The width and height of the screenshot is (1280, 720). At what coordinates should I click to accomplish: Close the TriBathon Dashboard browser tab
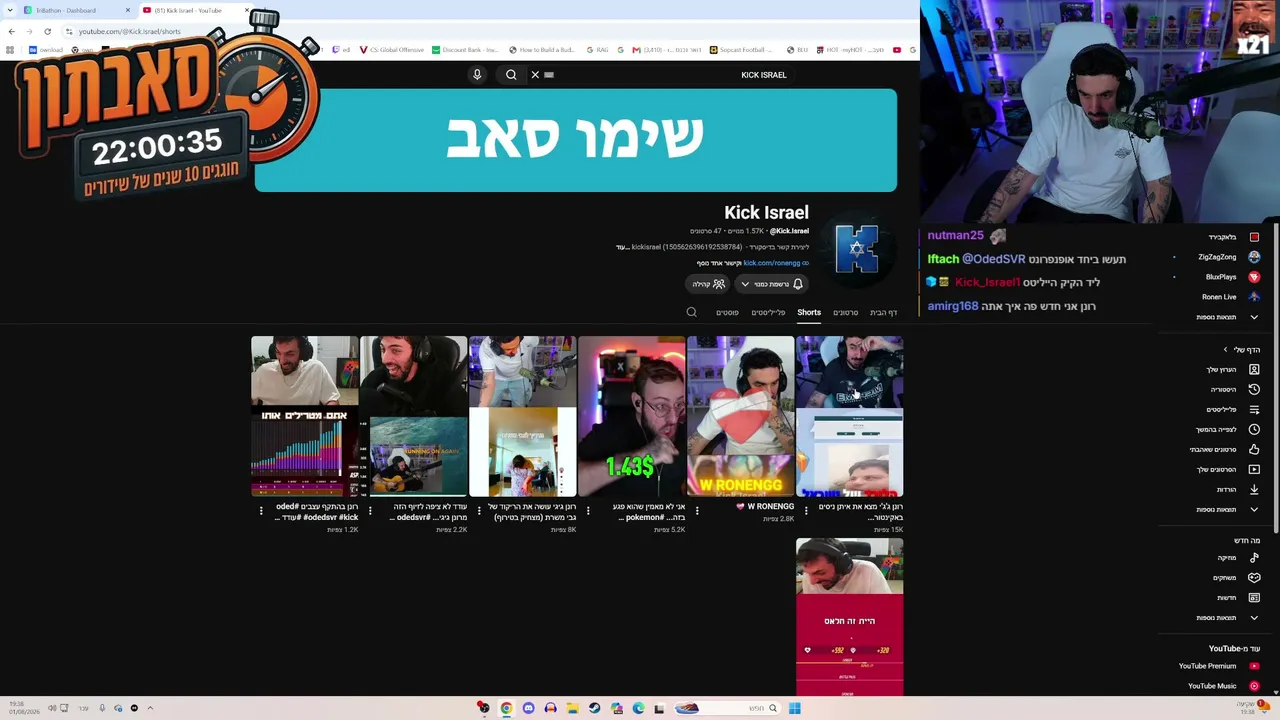tap(128, 10)
